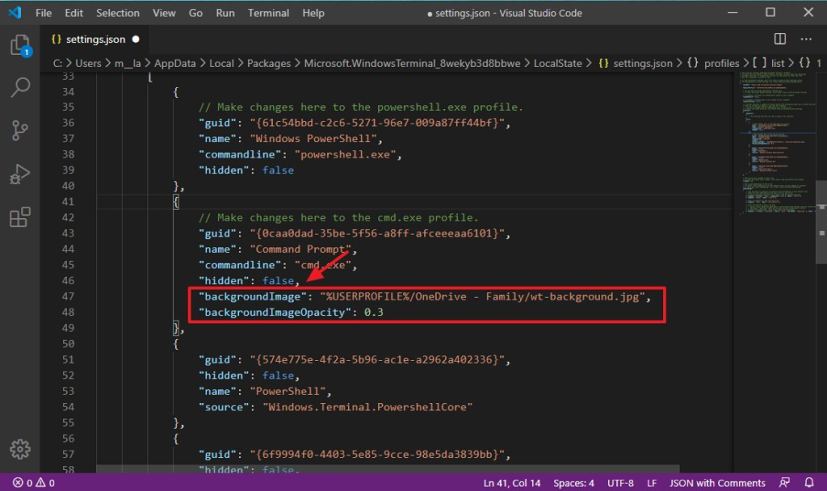Open the notifications bell in status bar

coord(809,483)
